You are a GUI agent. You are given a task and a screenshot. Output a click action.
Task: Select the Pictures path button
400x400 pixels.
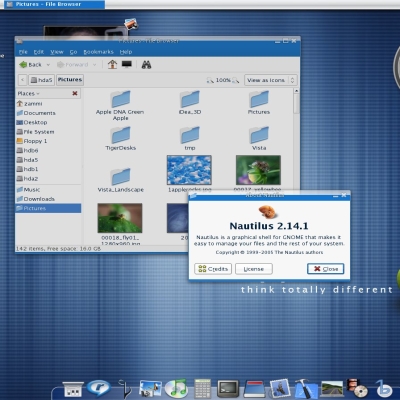pyautogui.click(x=70, y=80)
